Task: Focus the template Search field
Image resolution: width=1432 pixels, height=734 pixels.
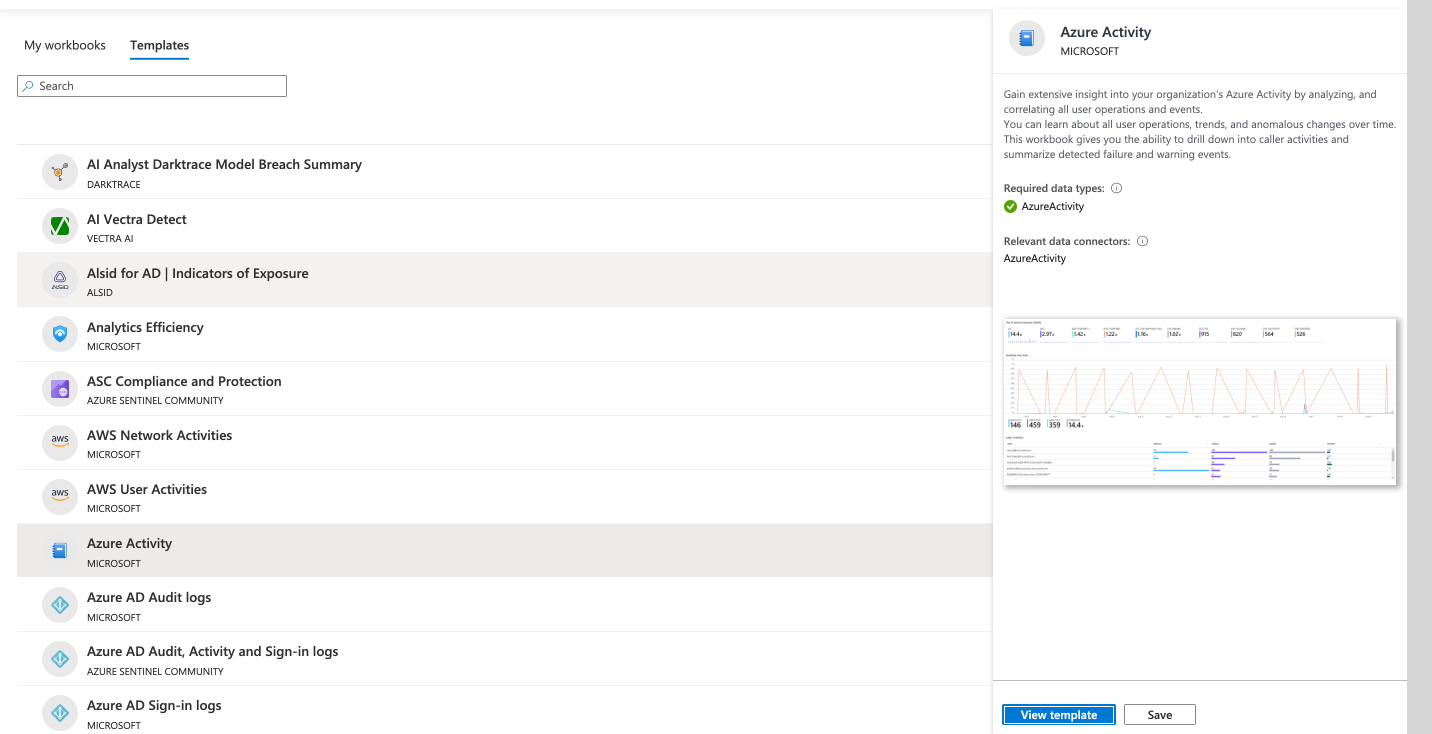Action: click(x=152, y=86)
